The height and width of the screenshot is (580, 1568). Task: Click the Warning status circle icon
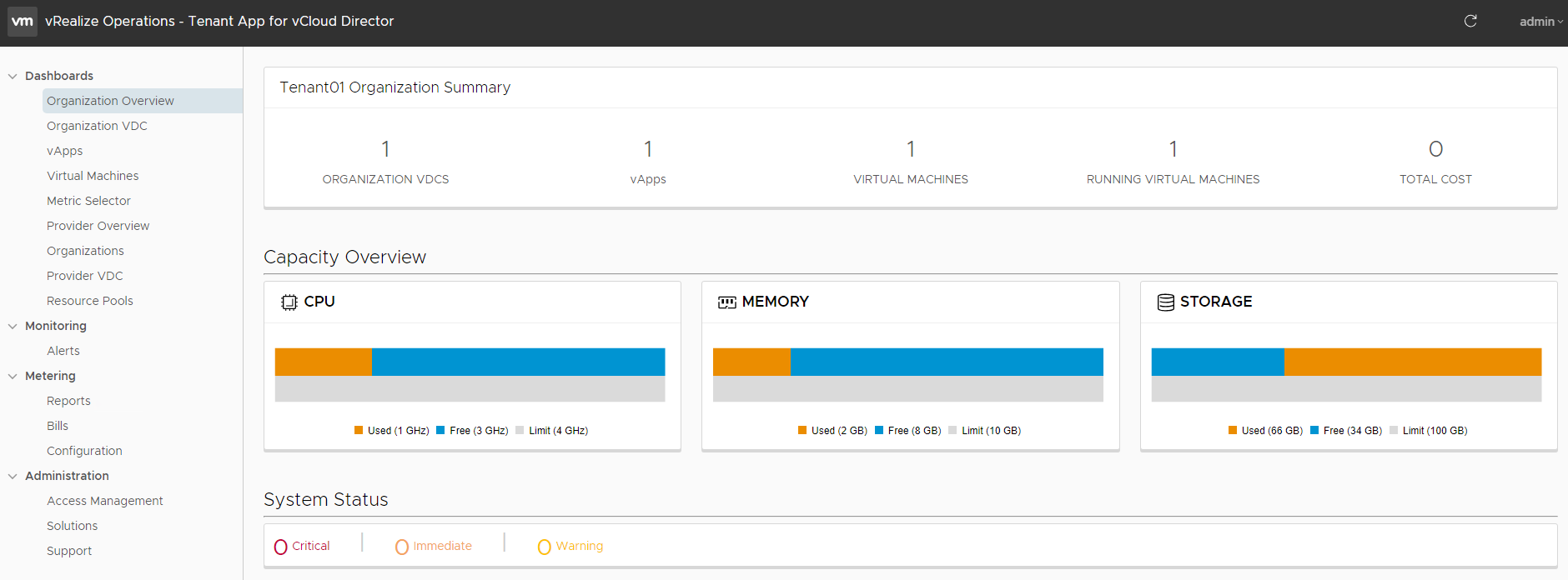545,547
